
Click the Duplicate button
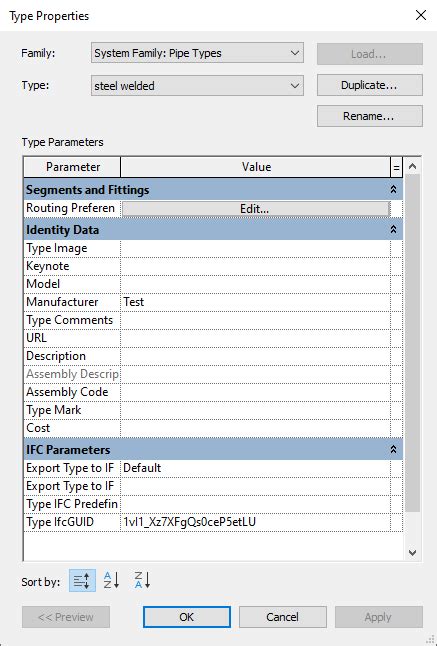pos(370,85)
